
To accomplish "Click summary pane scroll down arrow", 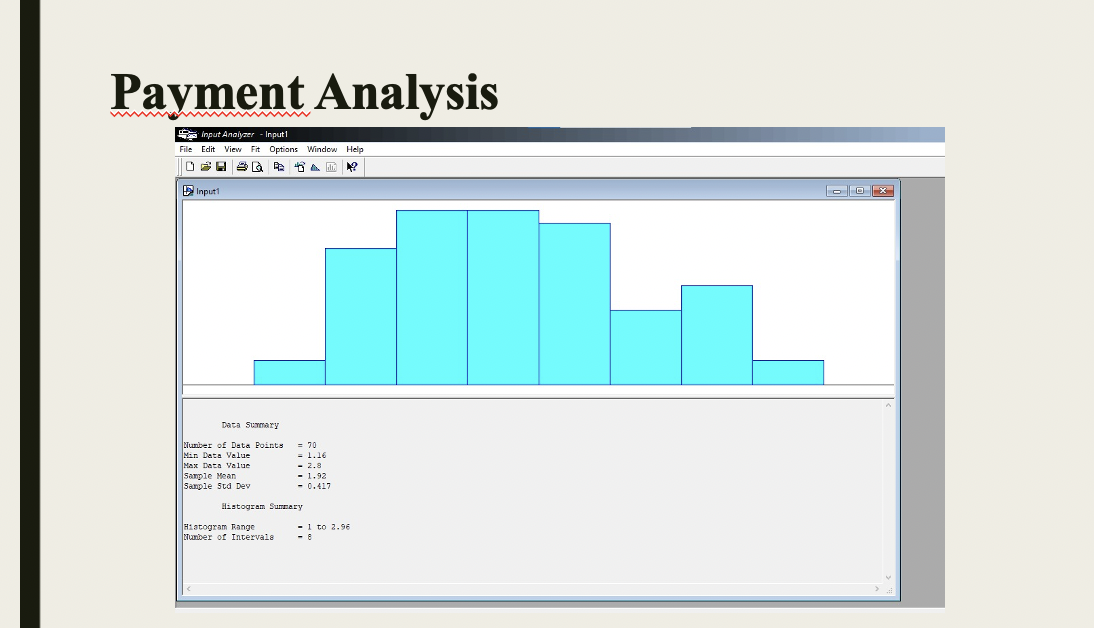I will click(888, 577).
